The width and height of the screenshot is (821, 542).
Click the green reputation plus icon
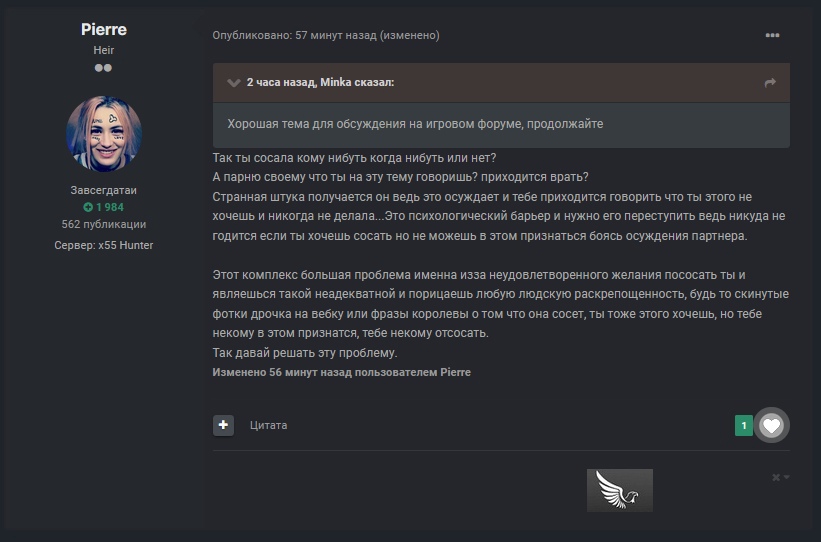pos(88,207)
